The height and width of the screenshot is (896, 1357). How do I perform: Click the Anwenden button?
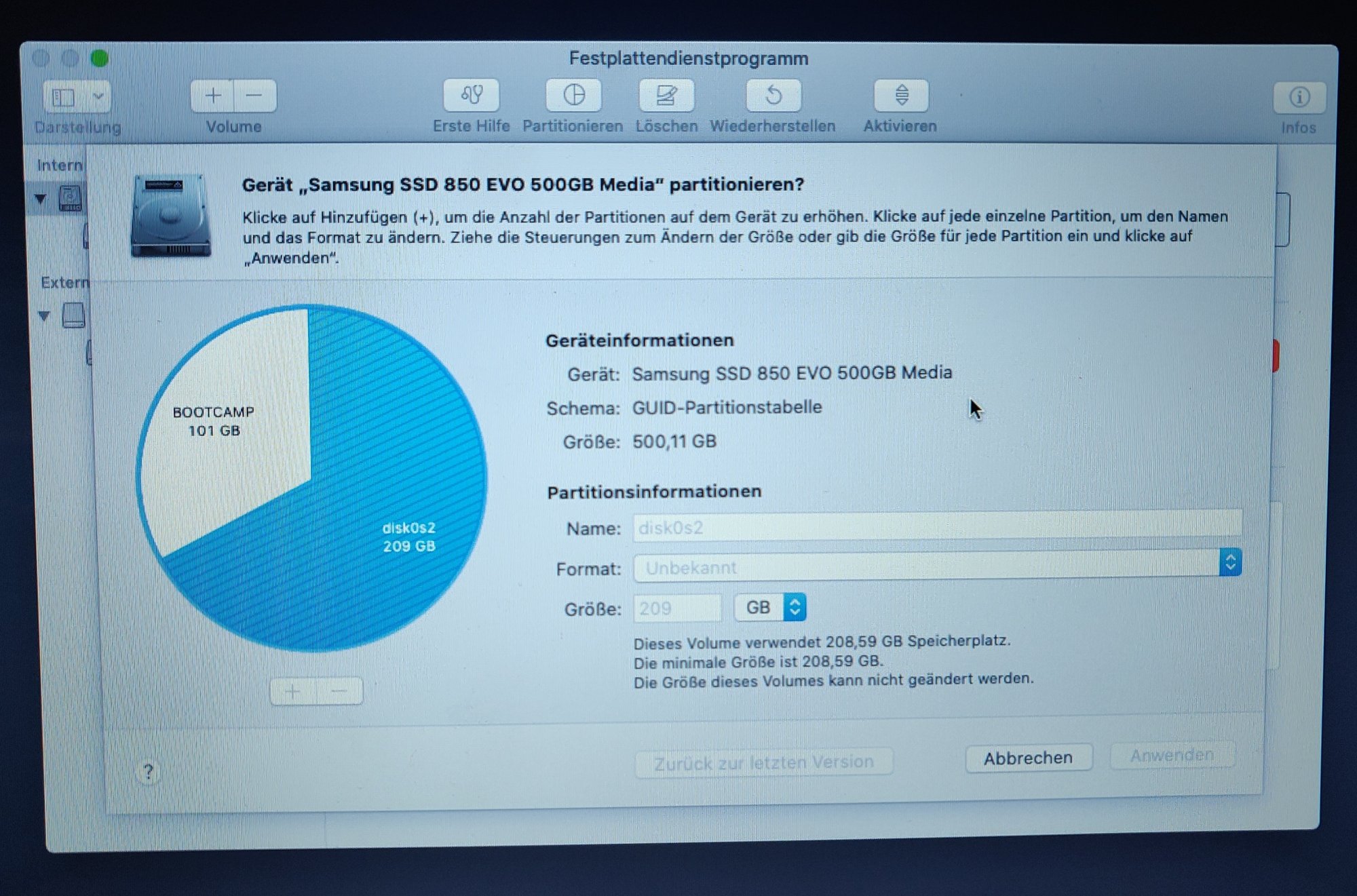(1172, 756)
